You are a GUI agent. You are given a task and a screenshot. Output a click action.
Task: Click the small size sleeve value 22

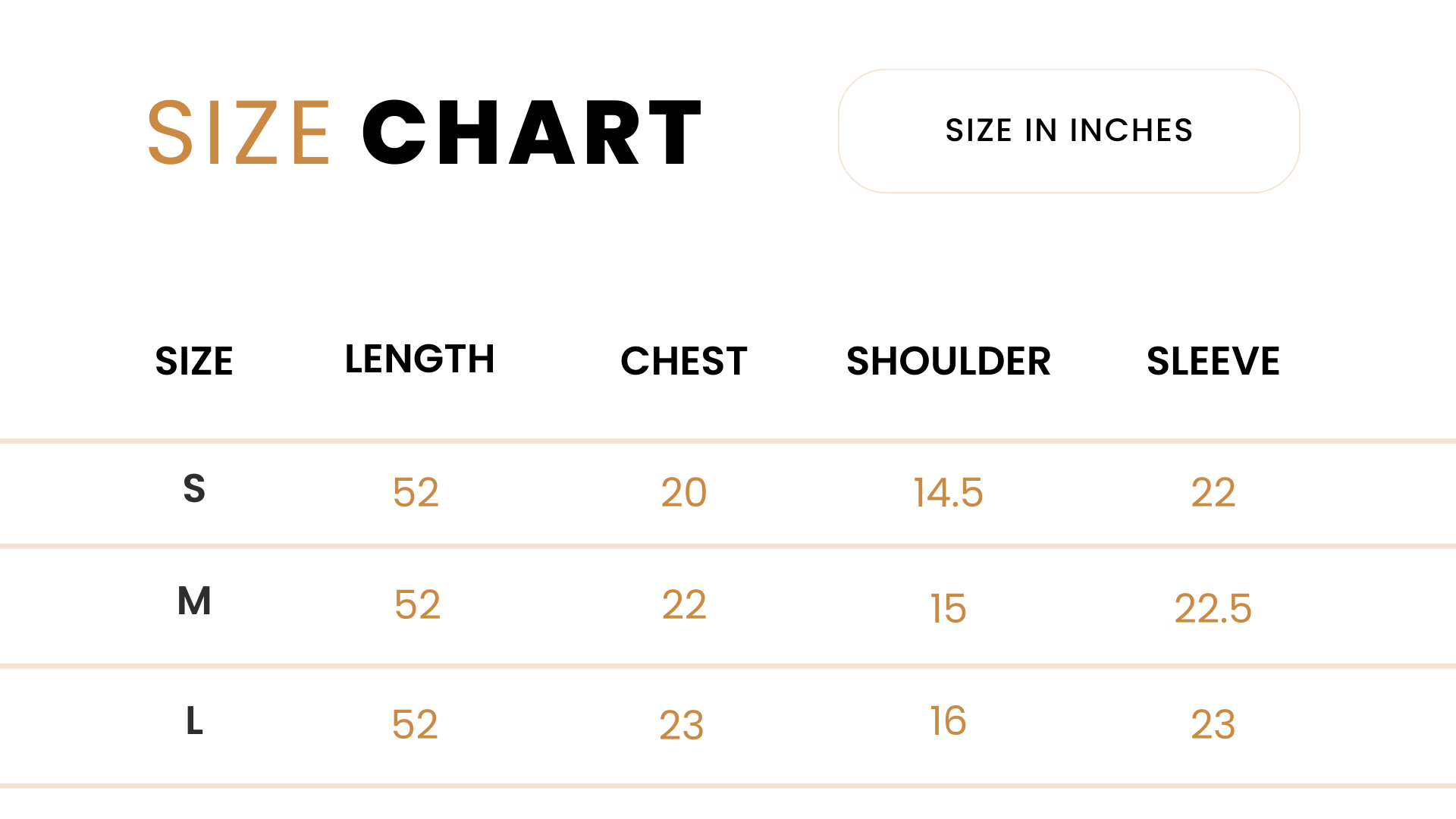pyautogui.click(x=1213, y=493)
